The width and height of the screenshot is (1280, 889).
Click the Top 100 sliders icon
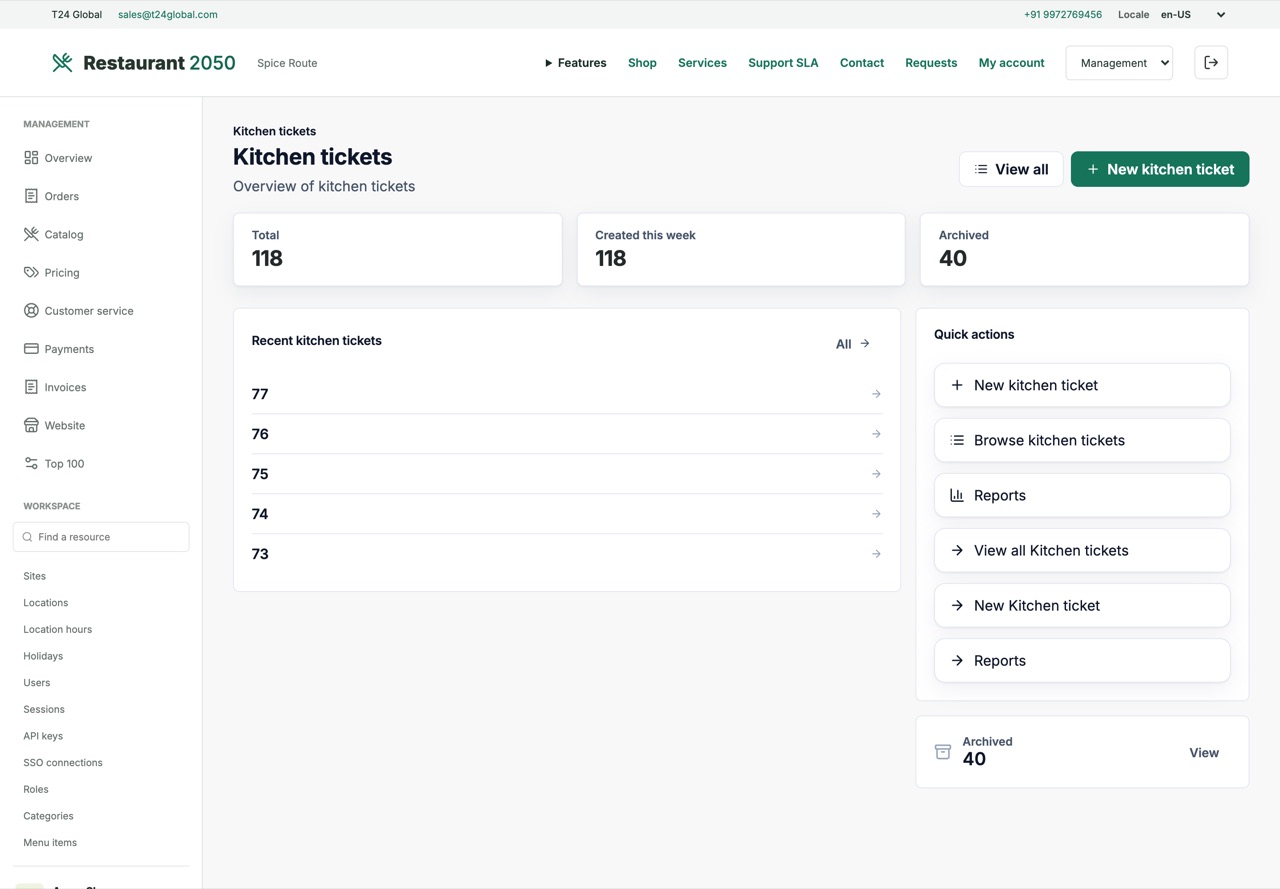[x=31, y=463]
